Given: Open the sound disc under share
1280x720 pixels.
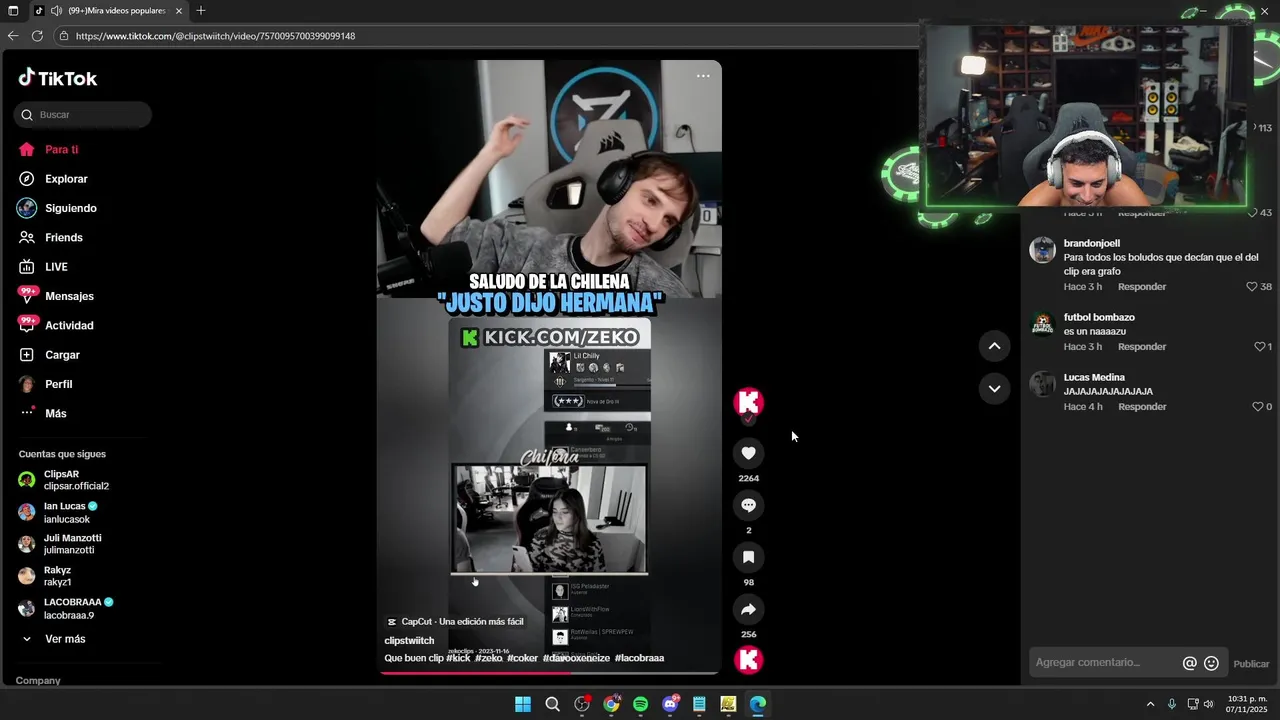Looking at the screenshot, I should point(748,659).
